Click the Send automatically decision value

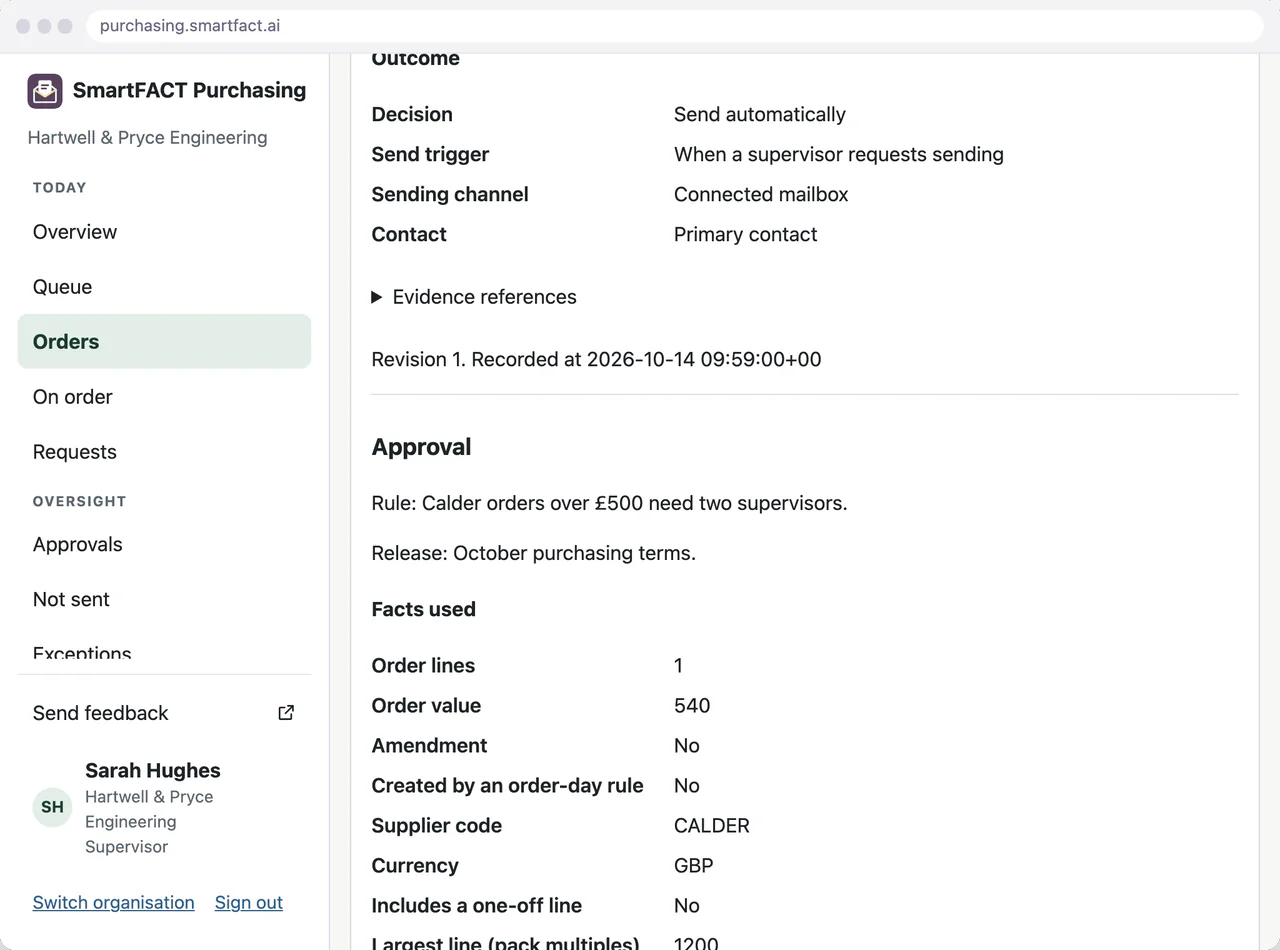tap(760, 115)
